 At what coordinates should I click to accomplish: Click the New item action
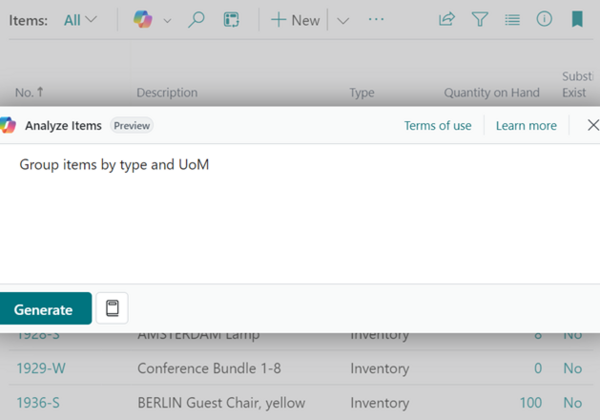pyautogui.click(x=295, y=19)
